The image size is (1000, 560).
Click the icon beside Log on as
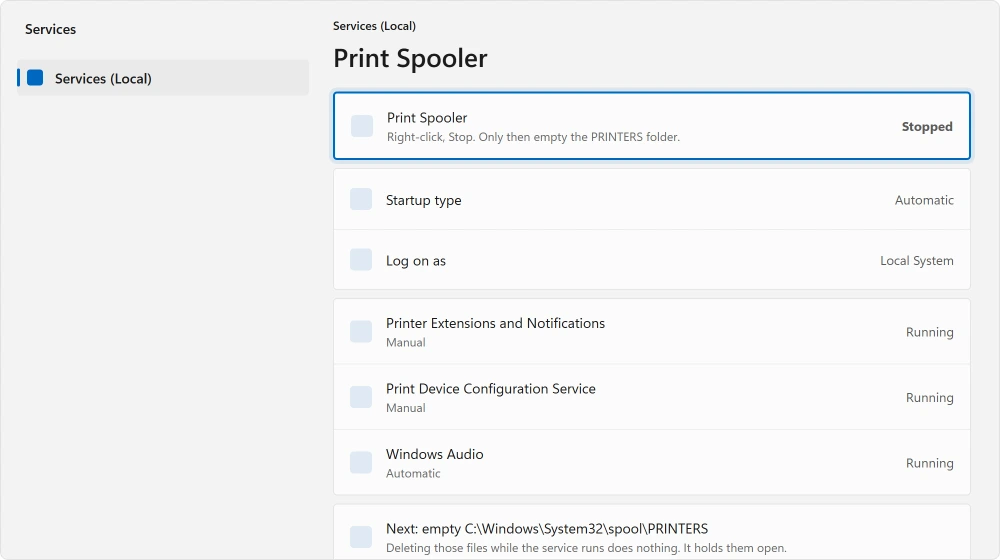point(361,260)
